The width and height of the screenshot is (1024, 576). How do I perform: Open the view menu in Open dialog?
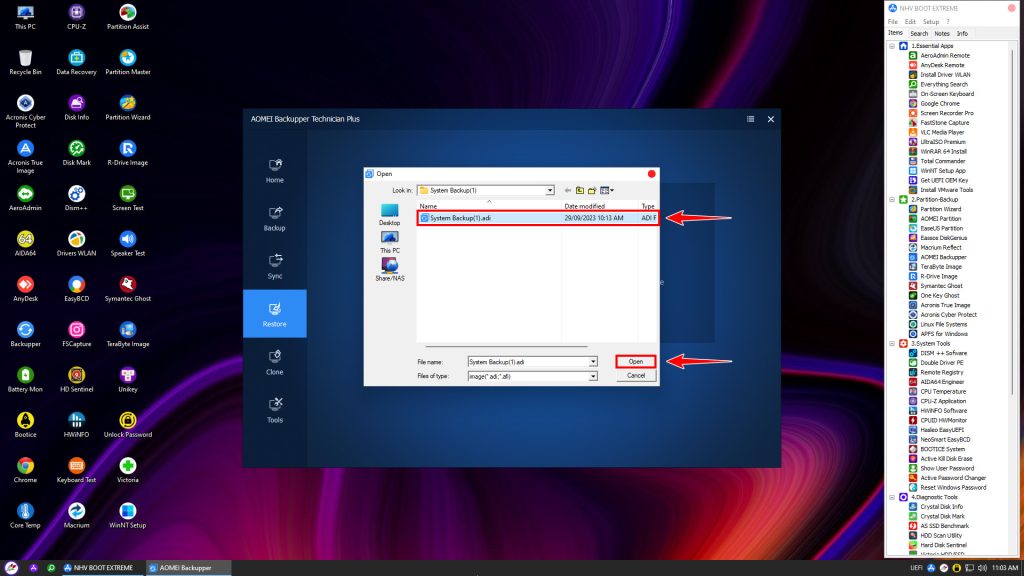[x=607, y=190]
